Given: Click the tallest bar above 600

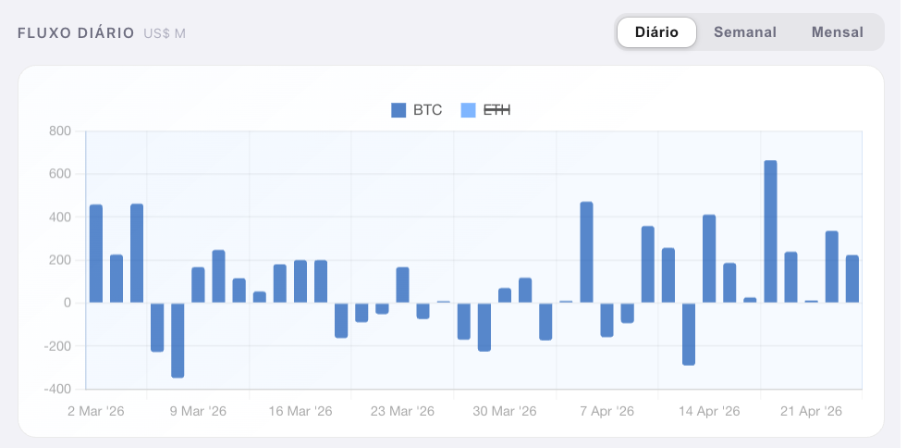Looking at the screenshot, I should (x=770, y=232).
